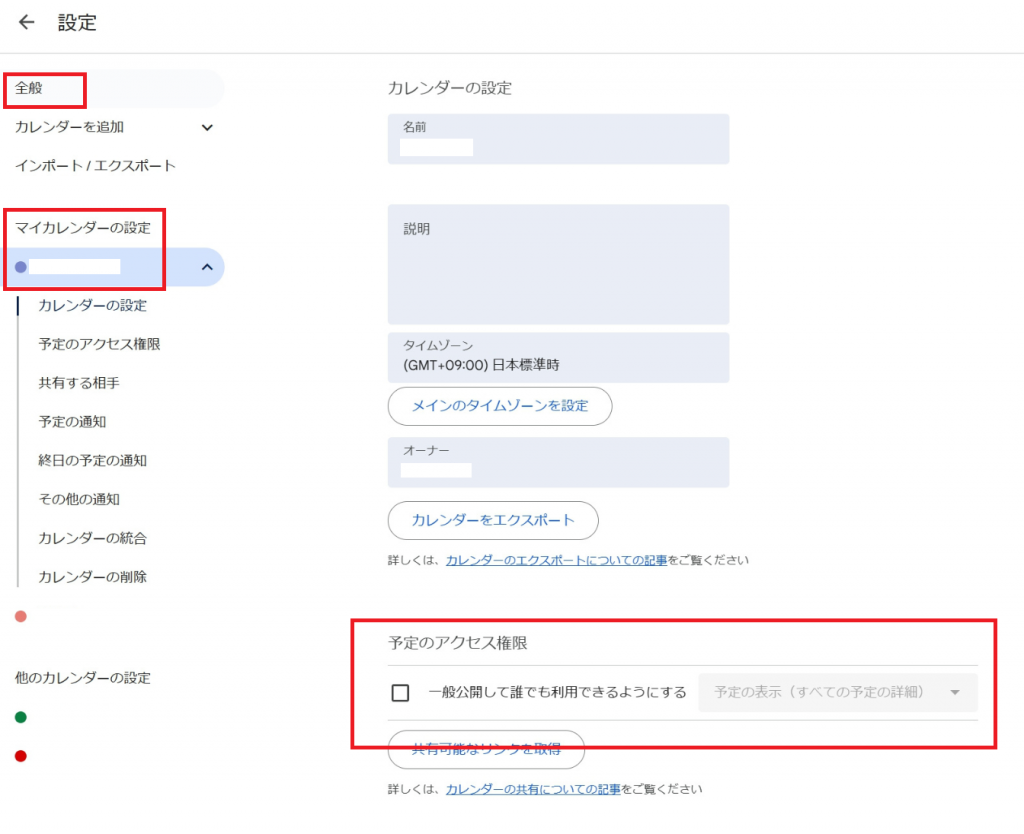Open 予定の表示（すべての予定の詳細） dropdown
The width and height of the screenshot is (1024, 834).
tap(838, 692)
